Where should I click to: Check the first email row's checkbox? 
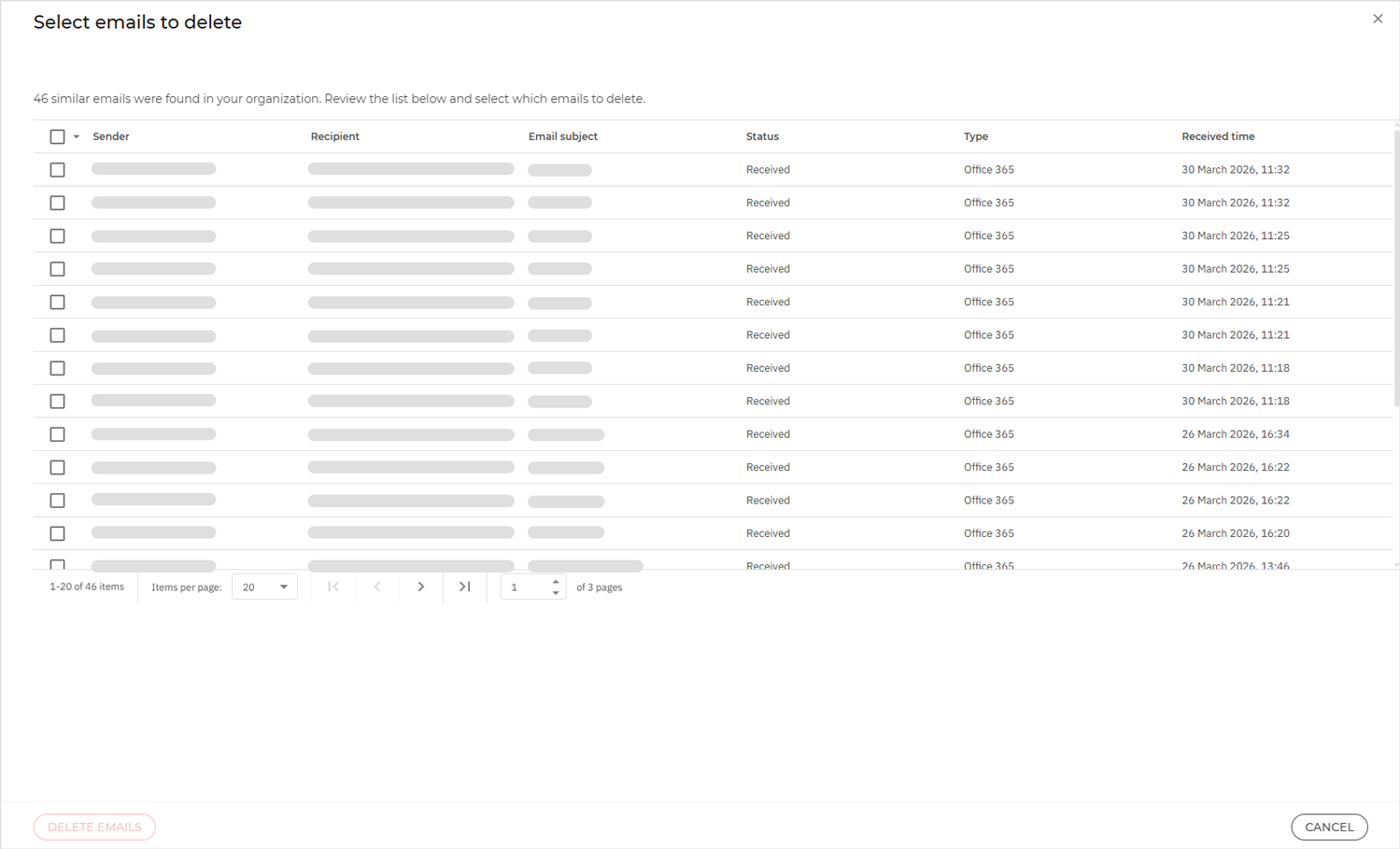point(57,169)
